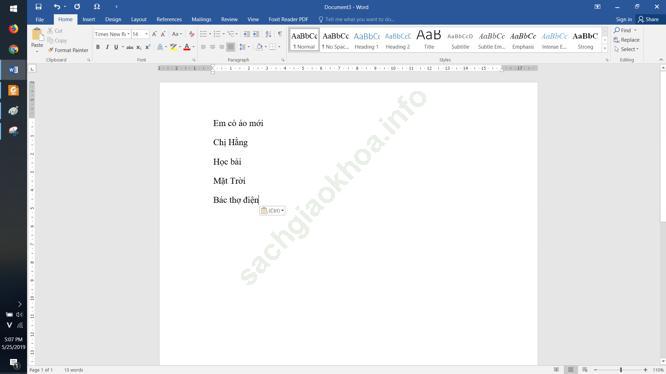
Task: Open the Layout ribbon tab
Action: 138,20
